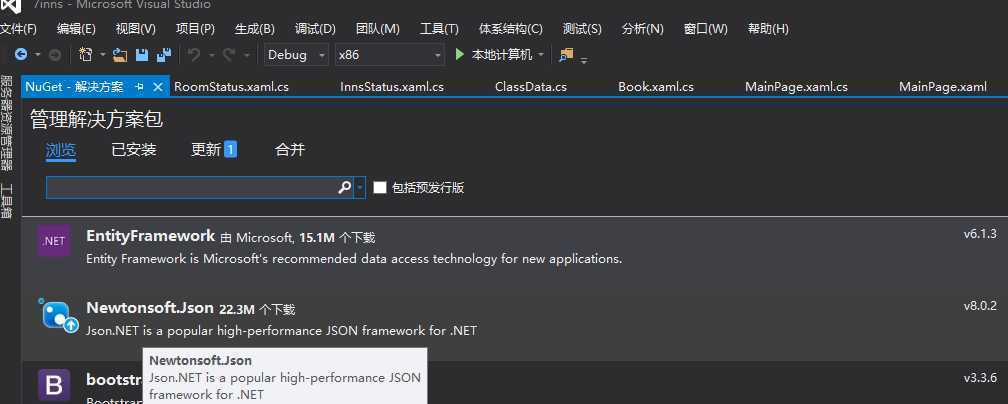Select the 已安装 installed tab
The width and height of the screenshot is (1008, 404).
134,150
